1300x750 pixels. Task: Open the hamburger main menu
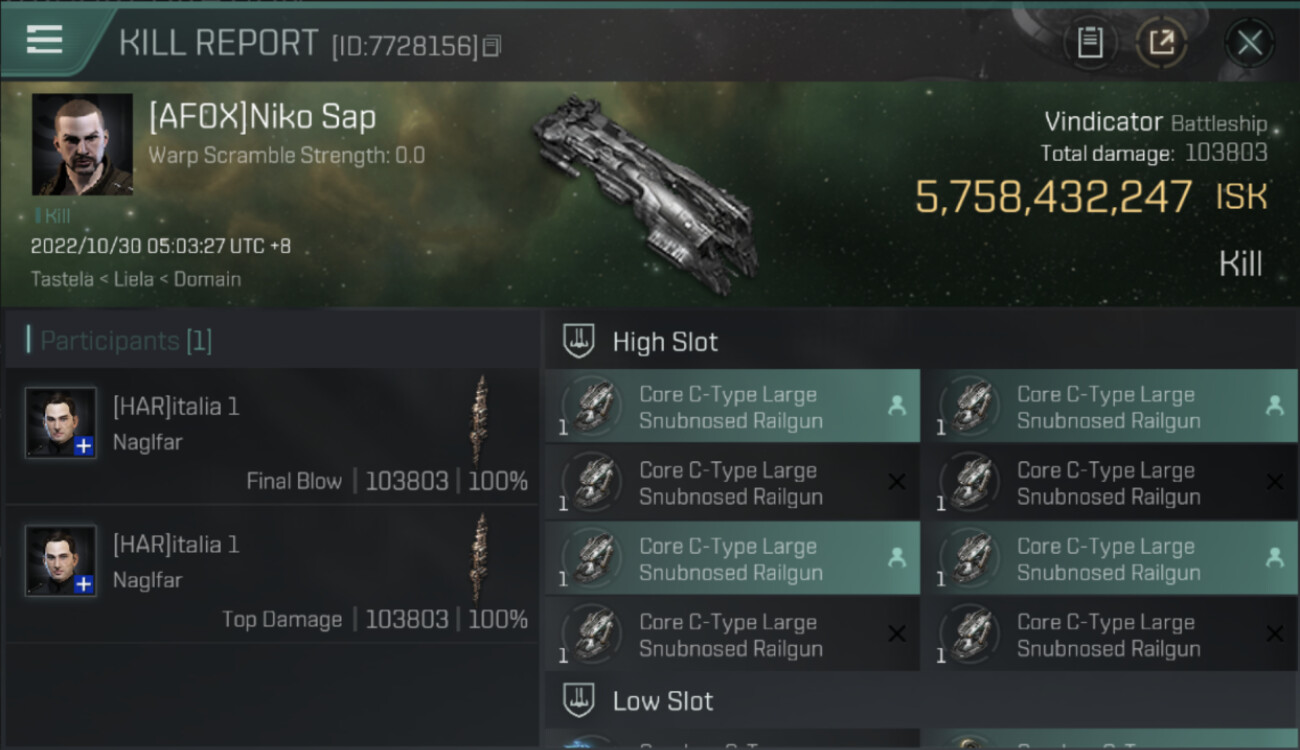[x=45, y=39]
